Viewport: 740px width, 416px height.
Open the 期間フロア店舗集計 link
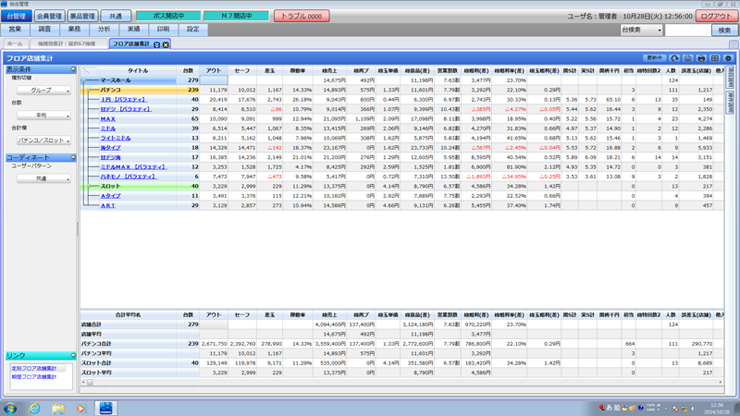pos(34,377)
